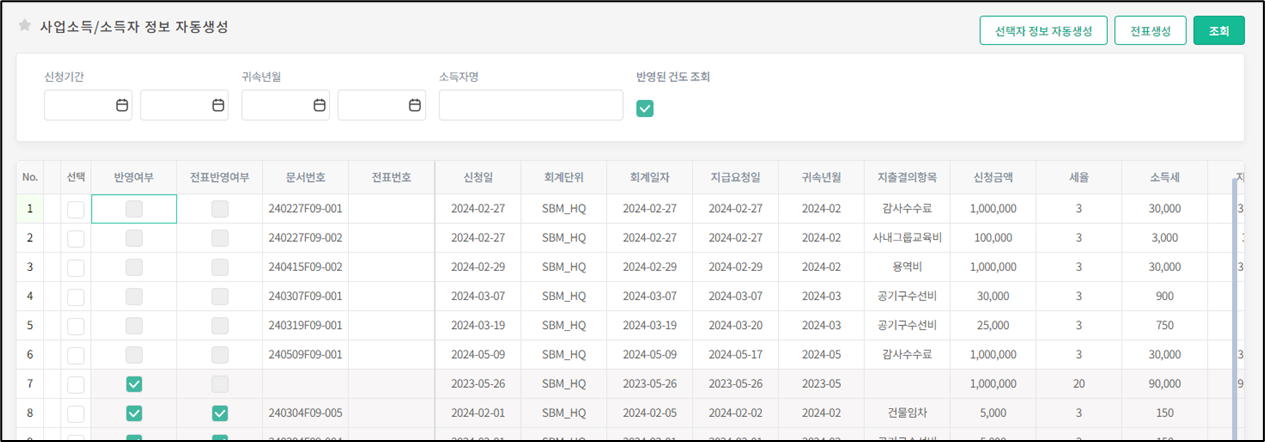The height and width of the screenshot is (442, 1265).
Task: Select document number 240227F09-001 cell
Action: tap(306, 209)
